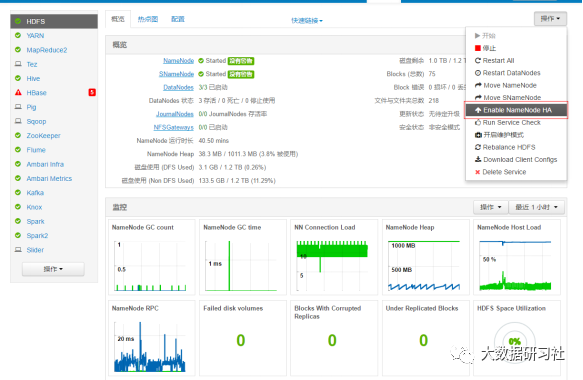Open the Flume service in sidebar
Viewport: 583px width, 380px height.
(36, 150)
